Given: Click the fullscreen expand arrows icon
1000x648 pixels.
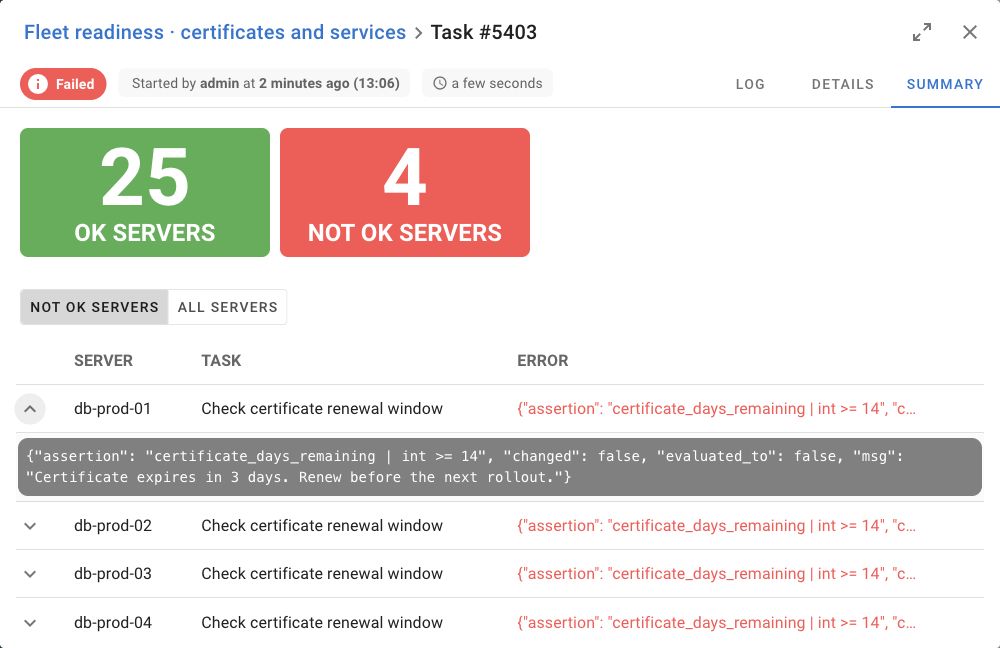Looking at the screenshot, I should pos(922,32).
